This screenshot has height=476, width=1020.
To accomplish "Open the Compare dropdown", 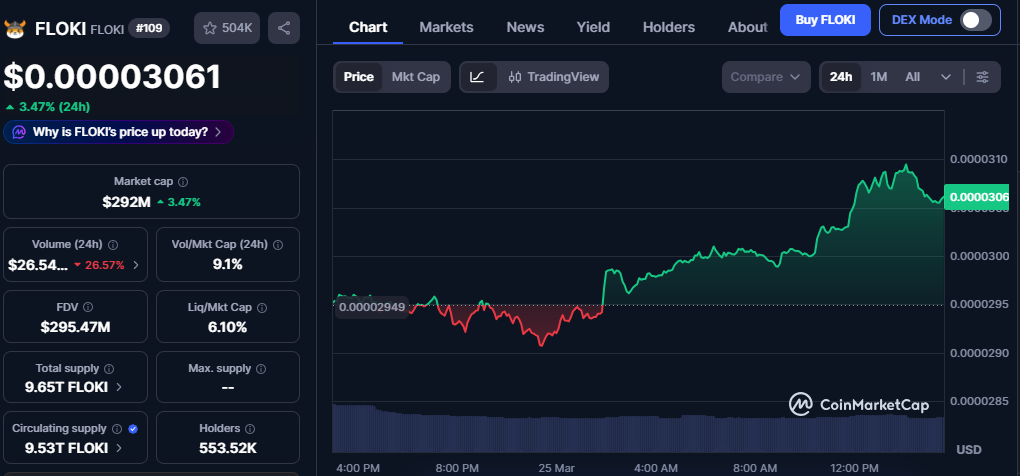I will click(x=766, y=77).
